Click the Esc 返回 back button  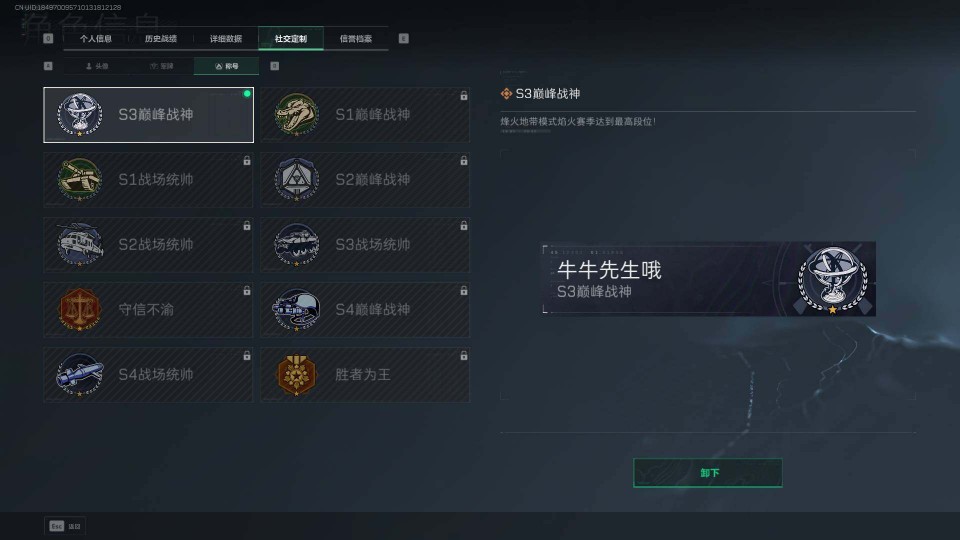pos(65,526)
